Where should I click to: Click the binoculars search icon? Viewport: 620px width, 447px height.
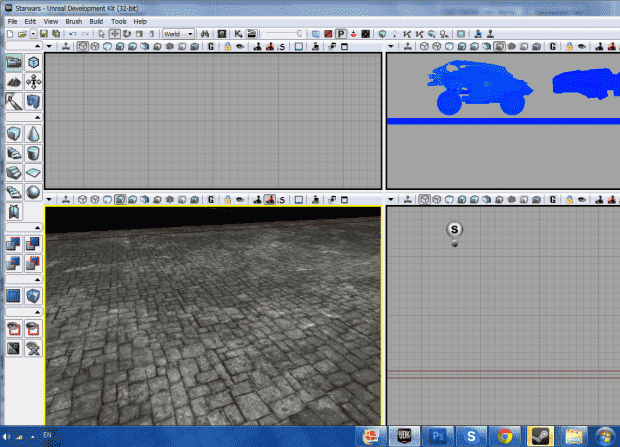point(204,33)
